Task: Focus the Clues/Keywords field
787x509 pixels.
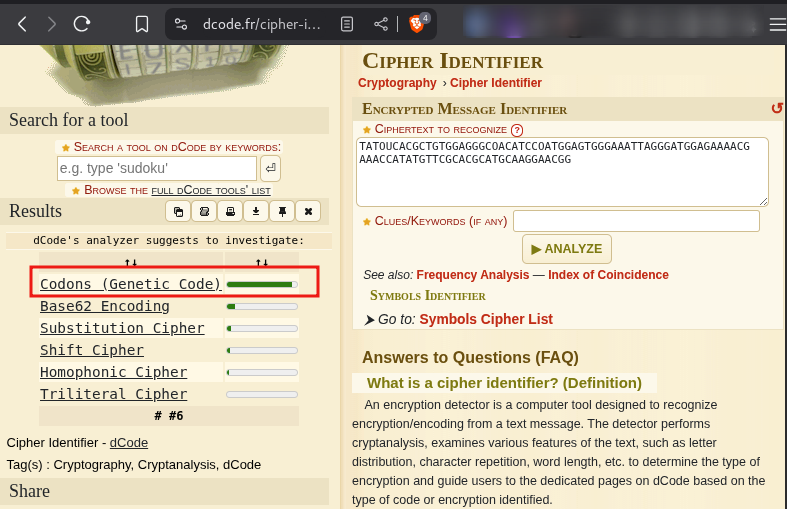Action: pos(636,221)
